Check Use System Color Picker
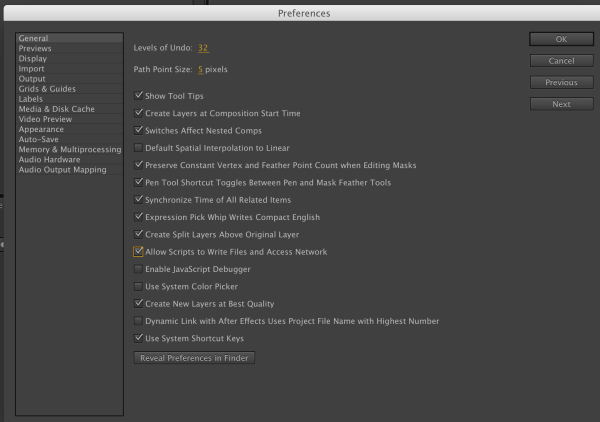 coord(138,287)
